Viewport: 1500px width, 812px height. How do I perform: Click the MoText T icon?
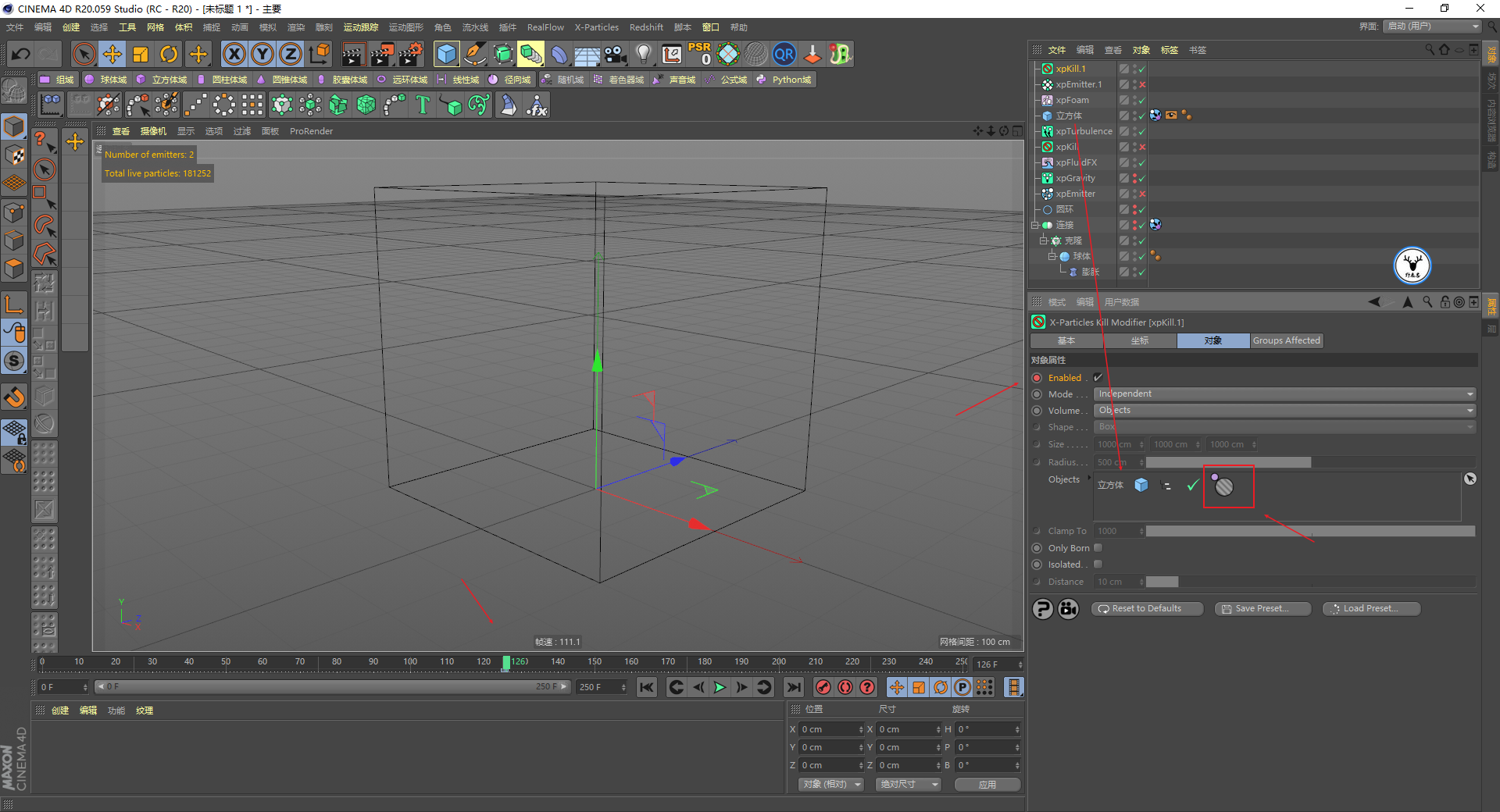tap(423, 105)
